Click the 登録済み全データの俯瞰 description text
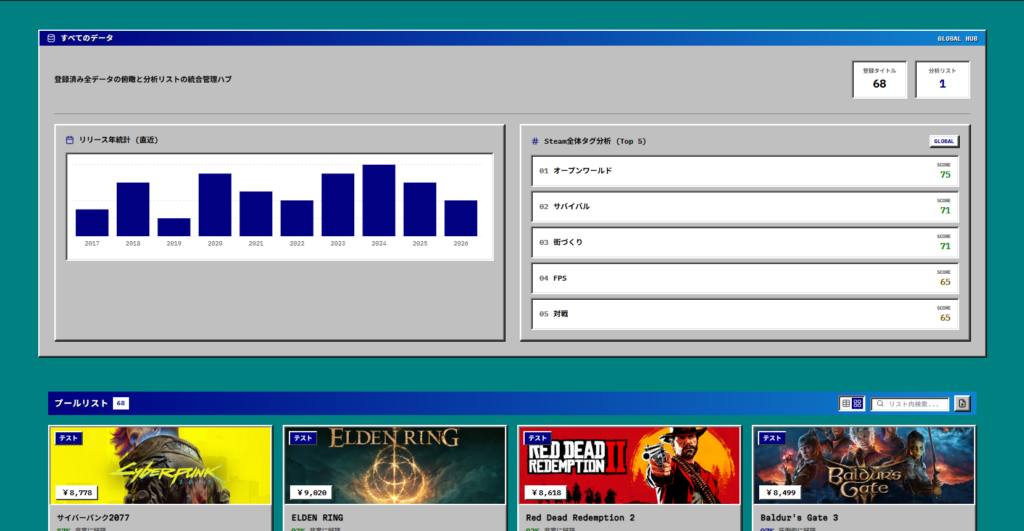 point(143,80)
